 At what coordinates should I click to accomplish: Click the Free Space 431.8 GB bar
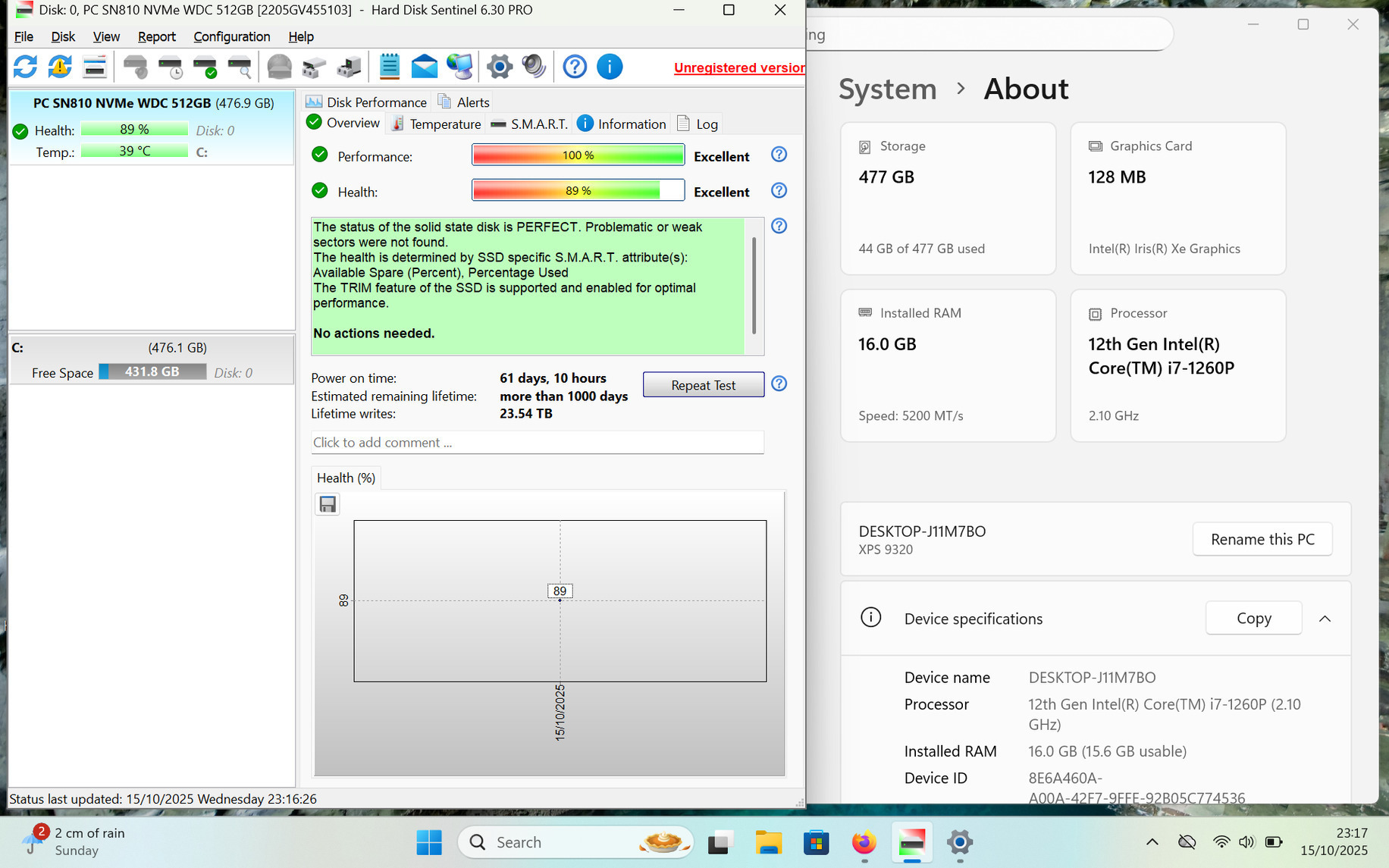coord(152,371)
